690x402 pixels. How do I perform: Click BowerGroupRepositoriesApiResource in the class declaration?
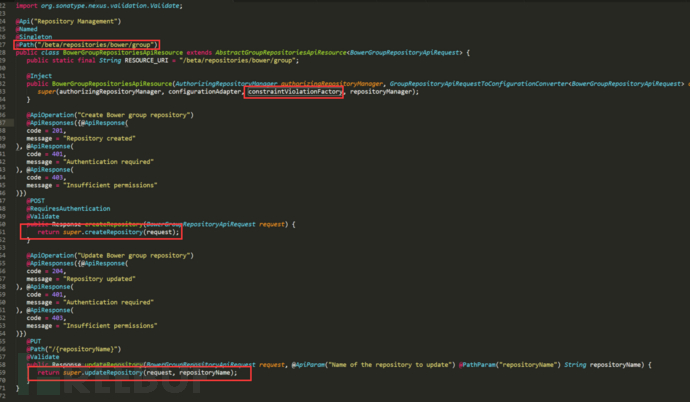click(123, 52)
